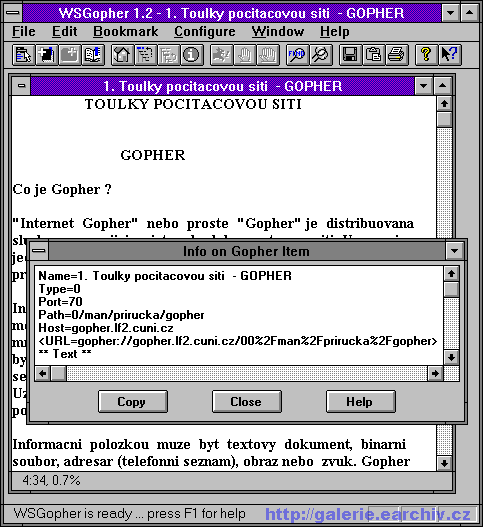Open the document window control menu box

(x=22, y=86)
